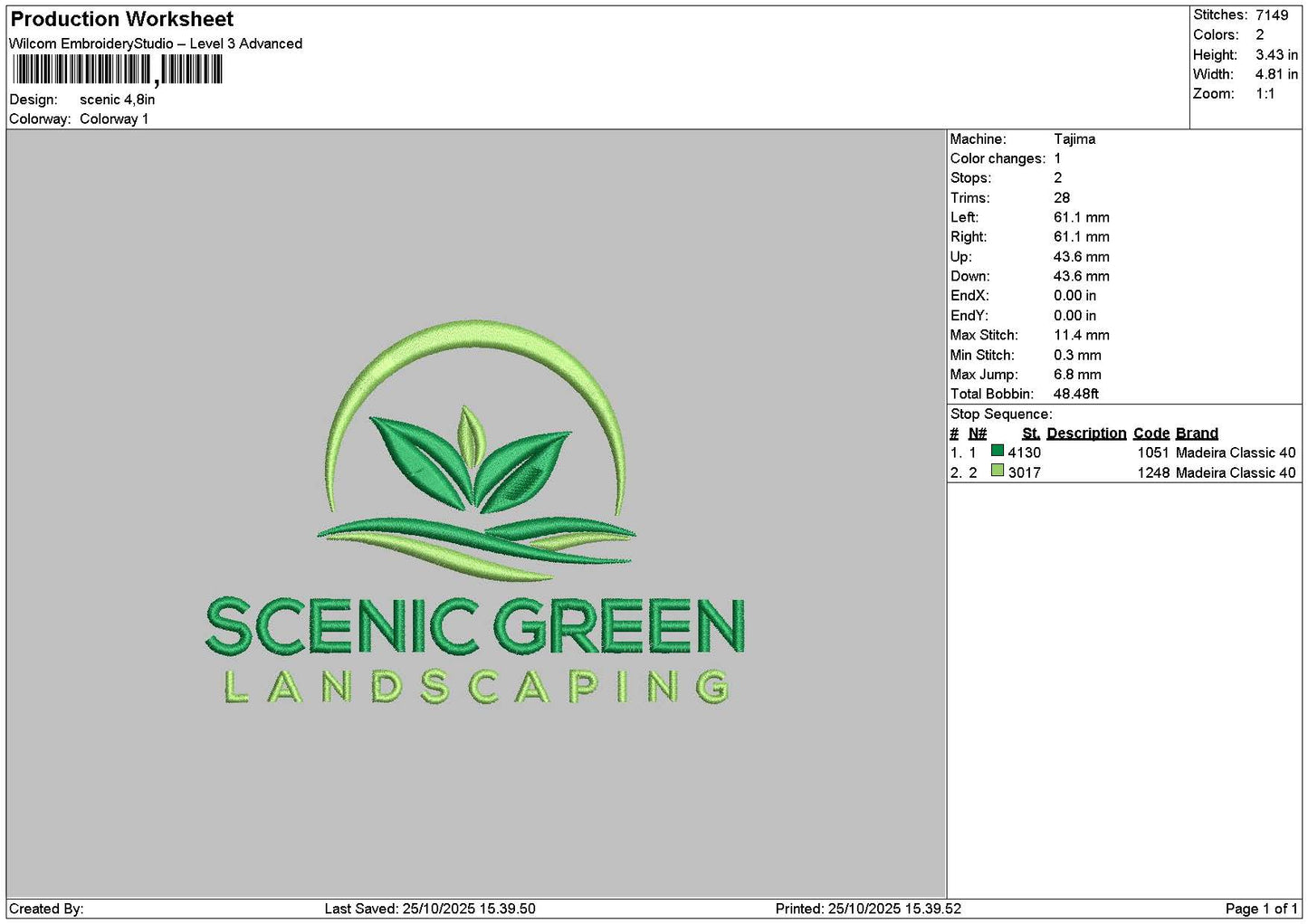Click the barcode under the worksheet title
Image resolution: width=1308 pixels, height=924 pixels.
(118, 70)
